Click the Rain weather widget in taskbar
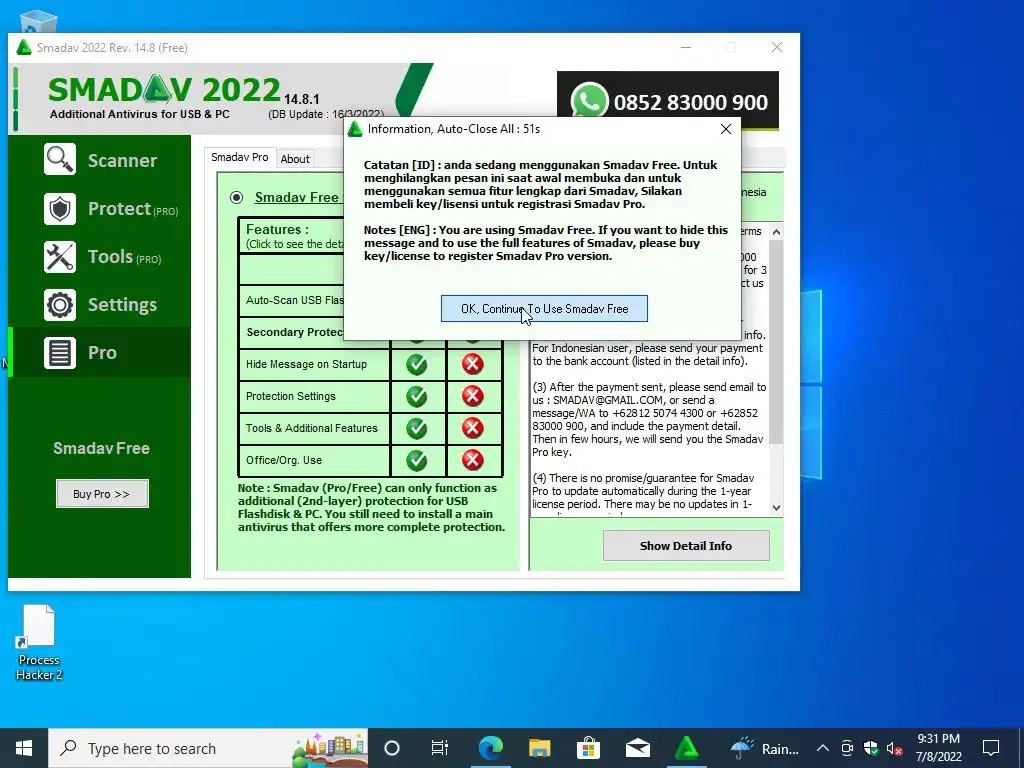 point(764,748)
